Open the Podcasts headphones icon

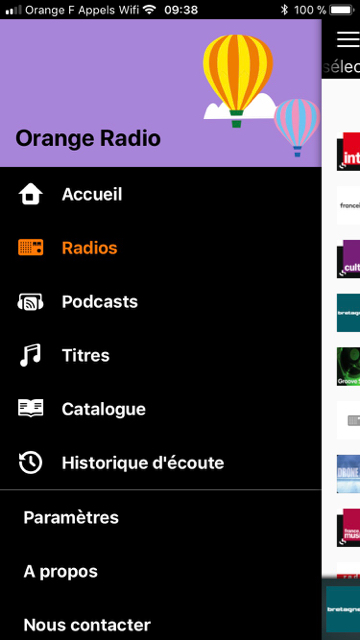point(30,302)
